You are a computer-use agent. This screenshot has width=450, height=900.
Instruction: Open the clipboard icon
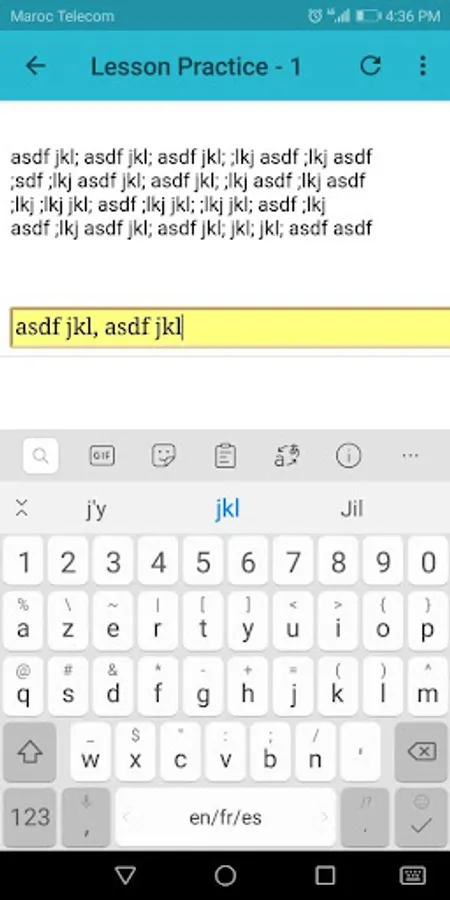(x=225, y=456)
